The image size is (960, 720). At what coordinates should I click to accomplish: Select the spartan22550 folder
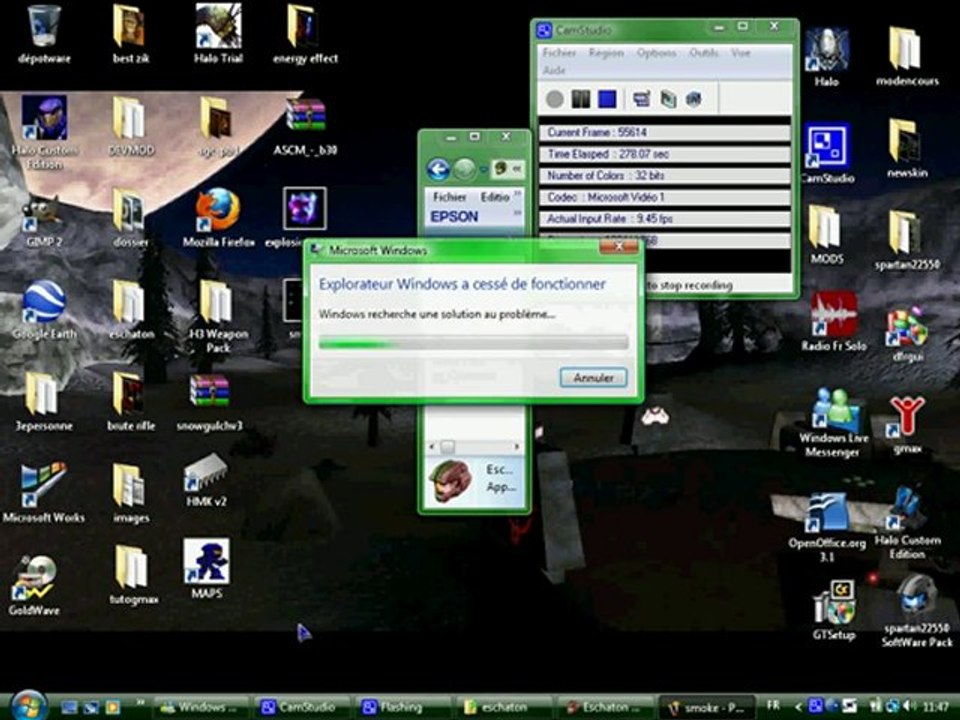[x=907, y=241]
